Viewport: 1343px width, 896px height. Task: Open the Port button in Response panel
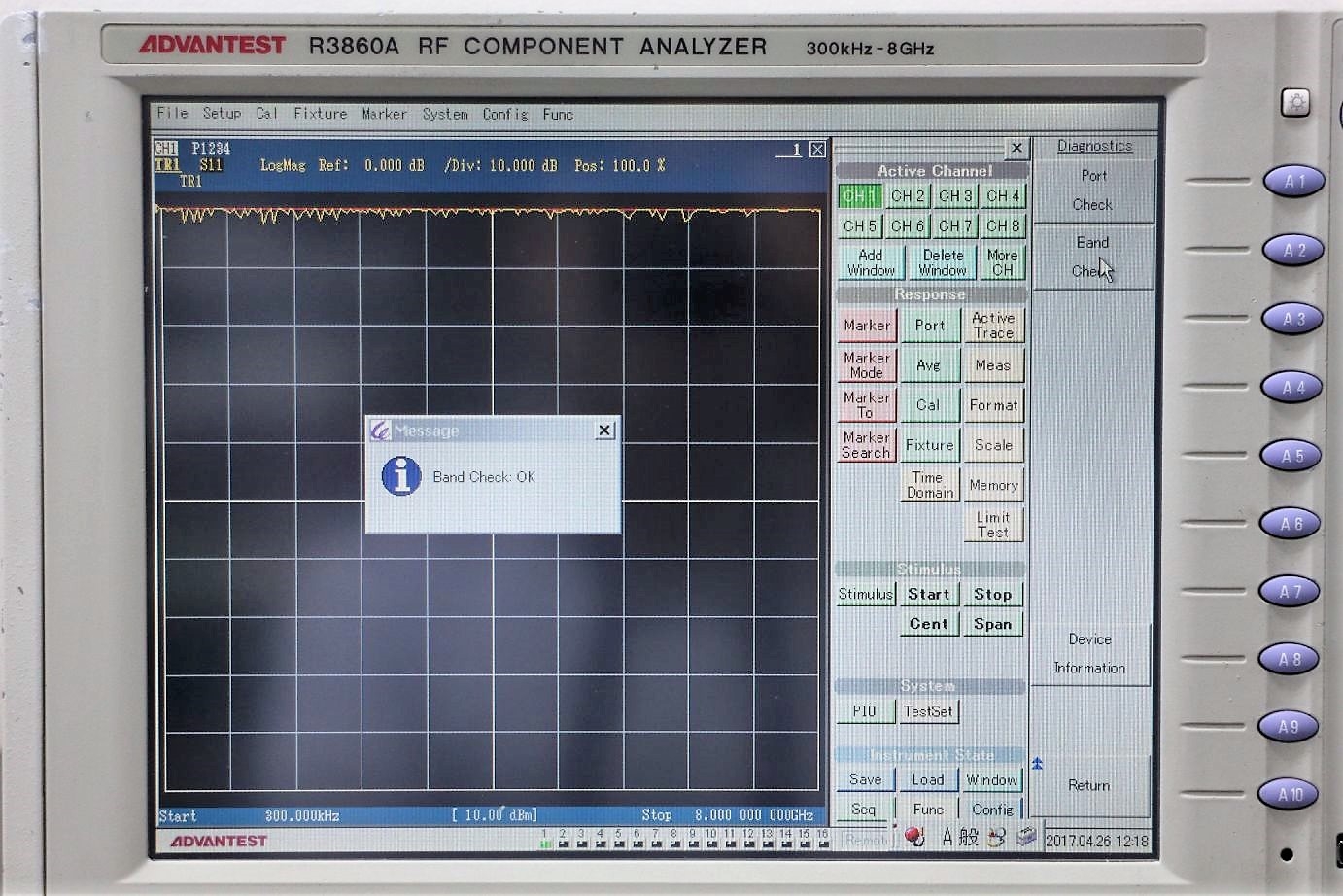(x=930, y=326)
